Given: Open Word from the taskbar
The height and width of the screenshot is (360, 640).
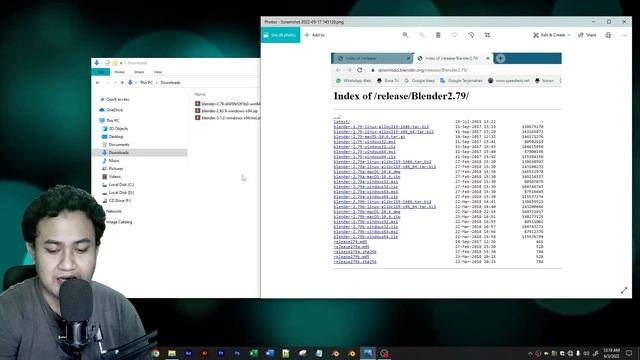Looking at the screenshot, I should click(x=270, y=353).
